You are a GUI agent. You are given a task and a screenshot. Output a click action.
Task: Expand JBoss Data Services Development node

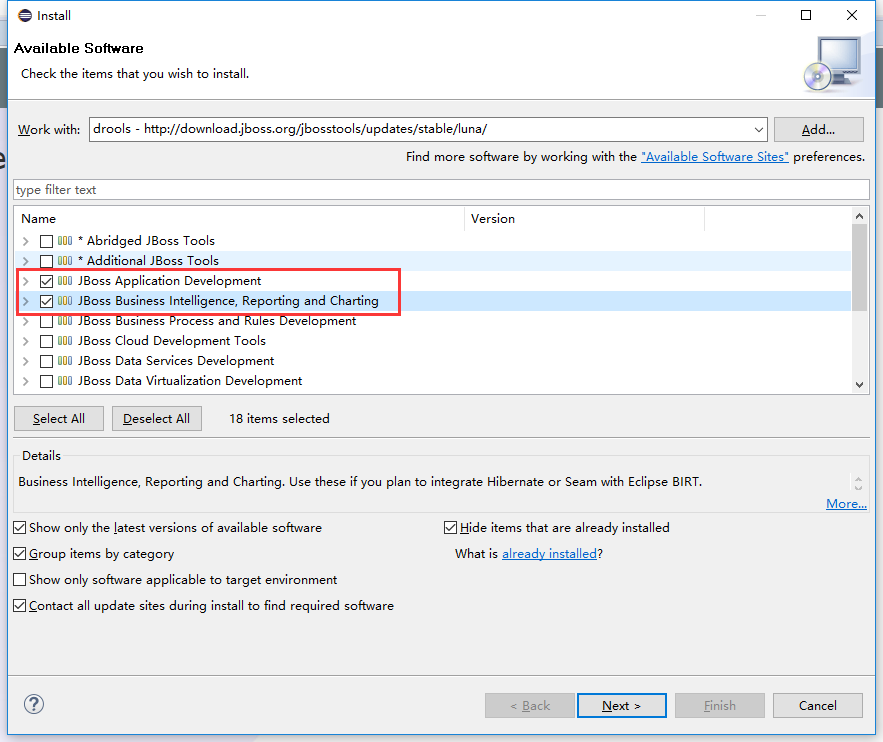pos(25,361)
